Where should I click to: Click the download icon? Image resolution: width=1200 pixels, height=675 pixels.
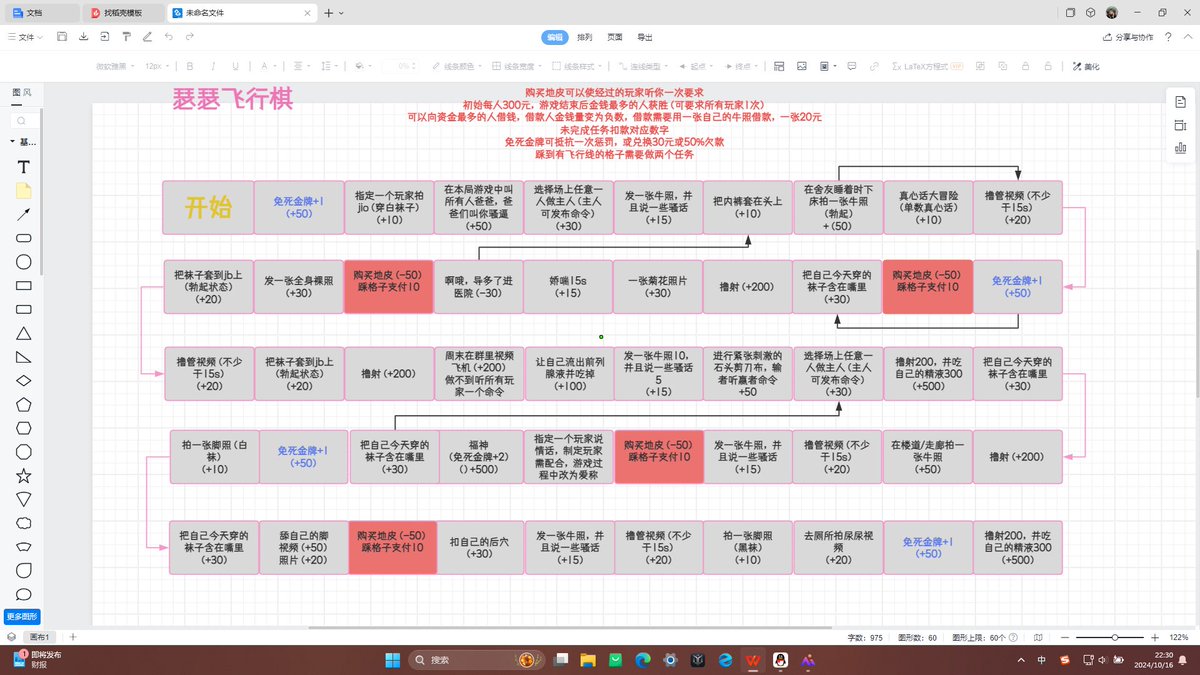(x=84, y=37)
